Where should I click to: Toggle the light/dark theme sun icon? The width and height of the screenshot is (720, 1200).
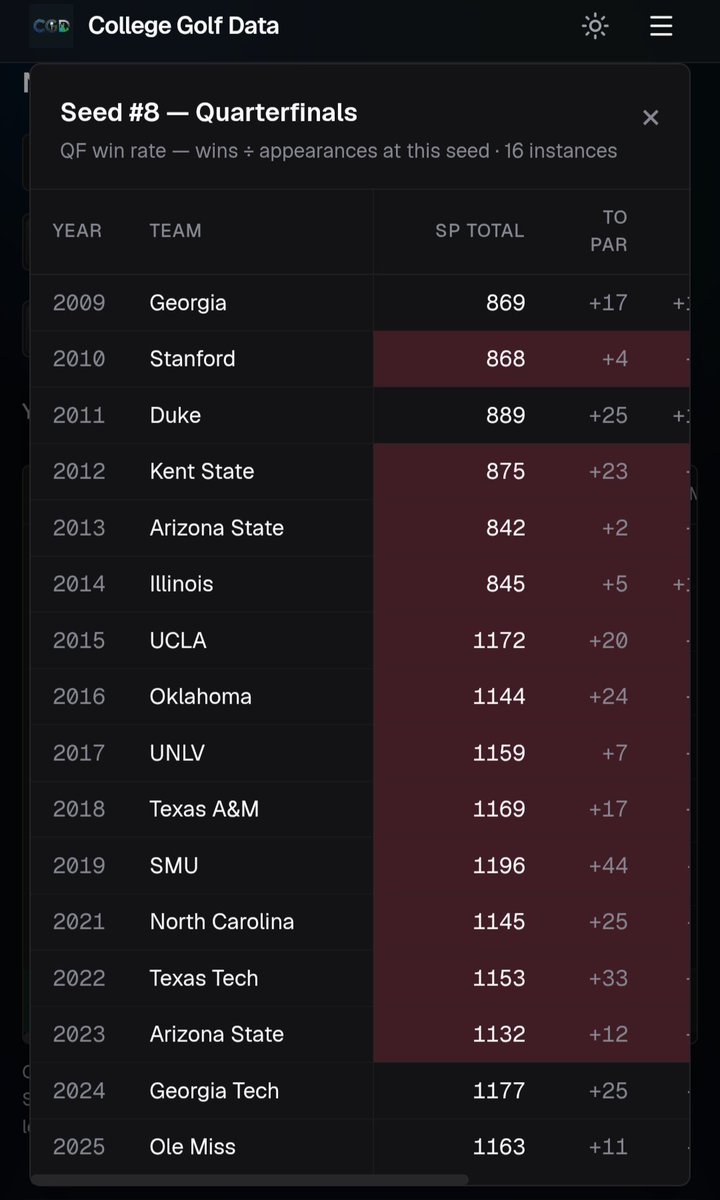pyautogui.click(x=595, y=26)
